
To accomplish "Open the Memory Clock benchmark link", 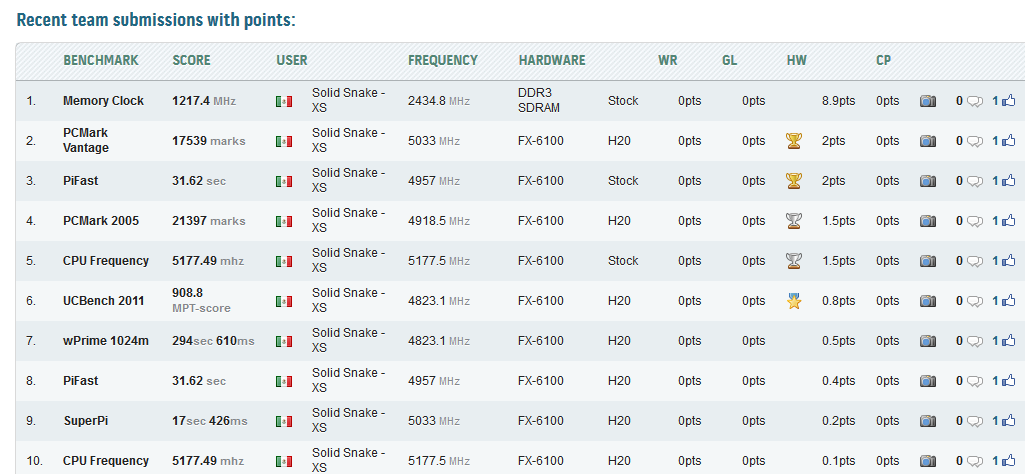I will tap(103, 101).
